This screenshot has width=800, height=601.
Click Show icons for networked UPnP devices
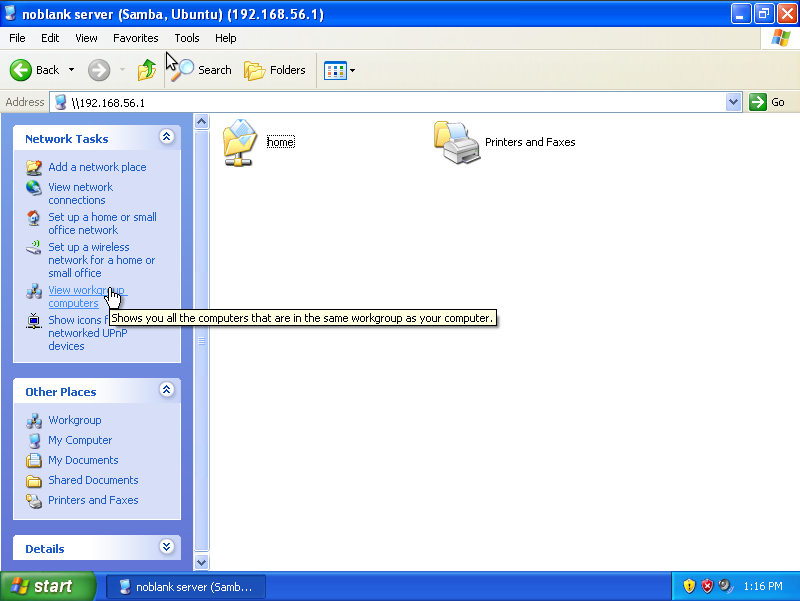88,333
